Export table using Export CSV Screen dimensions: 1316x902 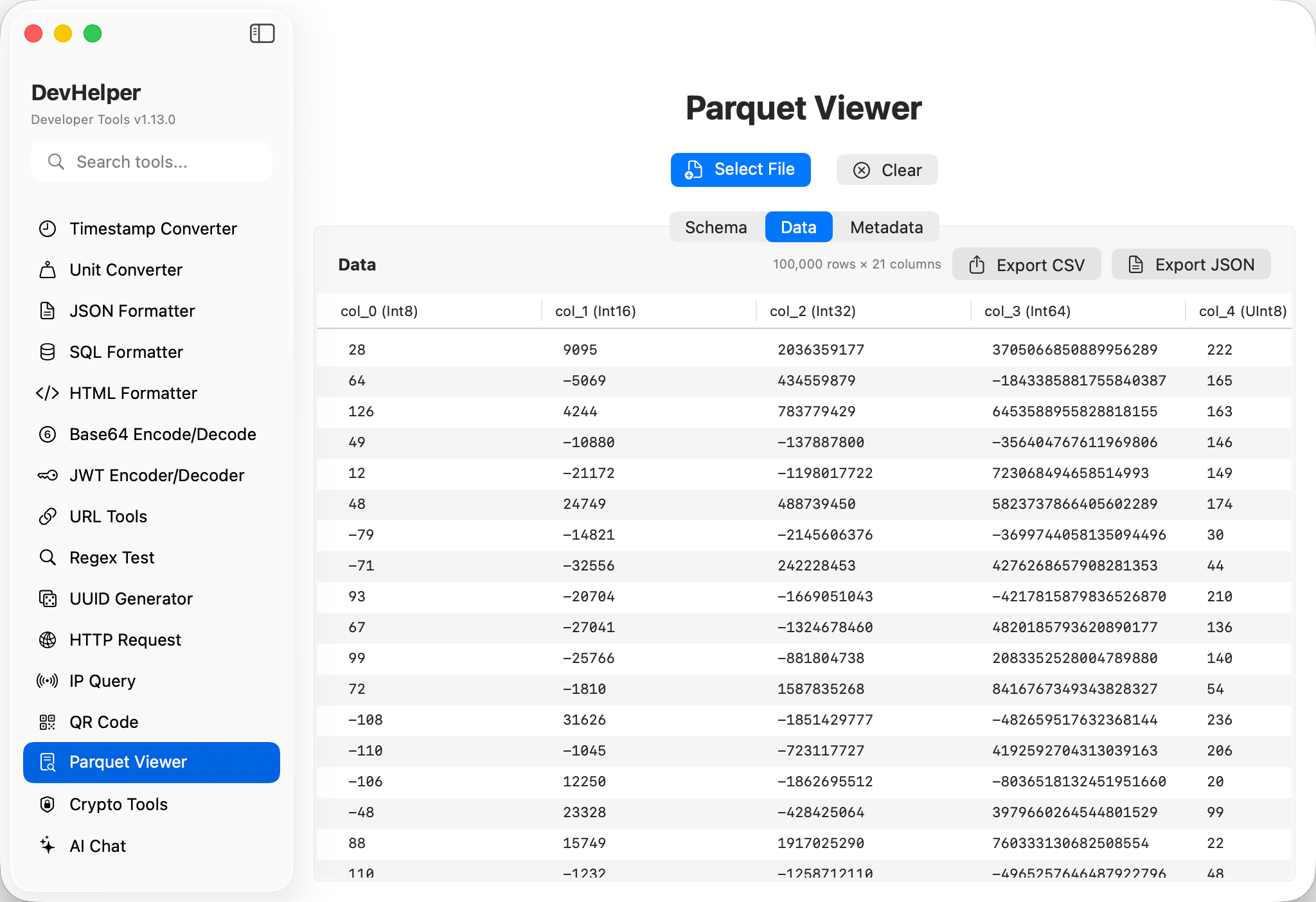pos(1026,265)
